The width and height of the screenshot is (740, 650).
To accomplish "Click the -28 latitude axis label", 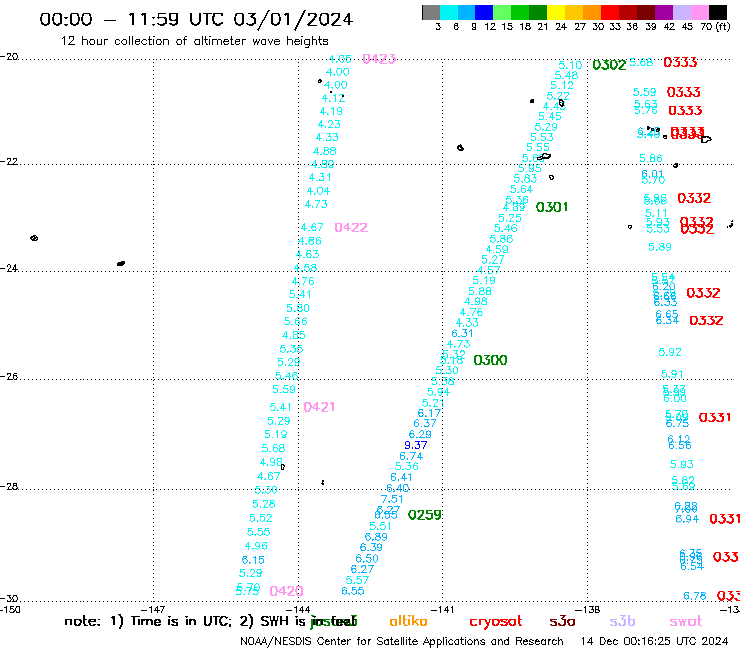I will [9, 486].
